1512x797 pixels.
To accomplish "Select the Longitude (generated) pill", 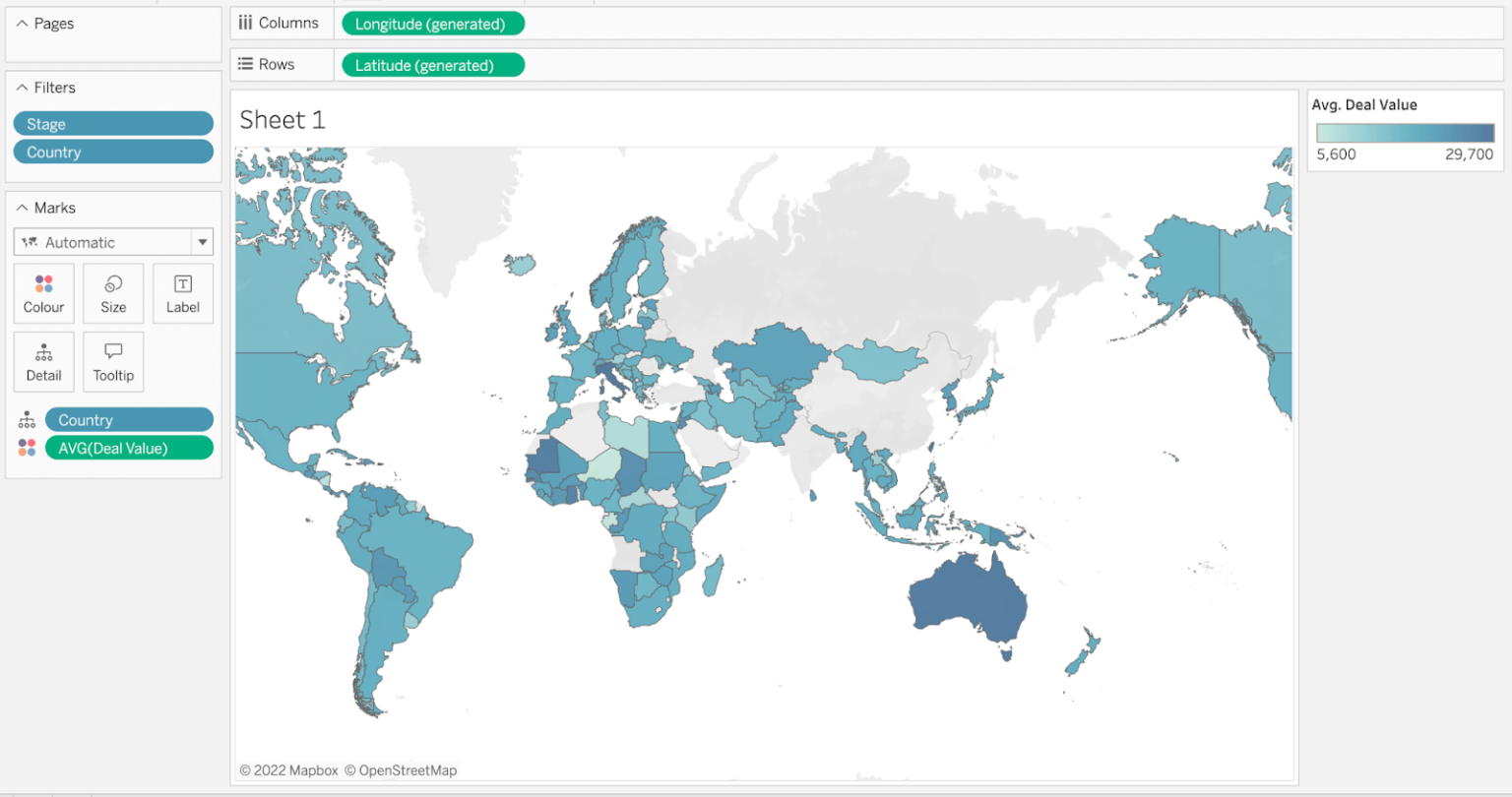I will pos(432,23).
